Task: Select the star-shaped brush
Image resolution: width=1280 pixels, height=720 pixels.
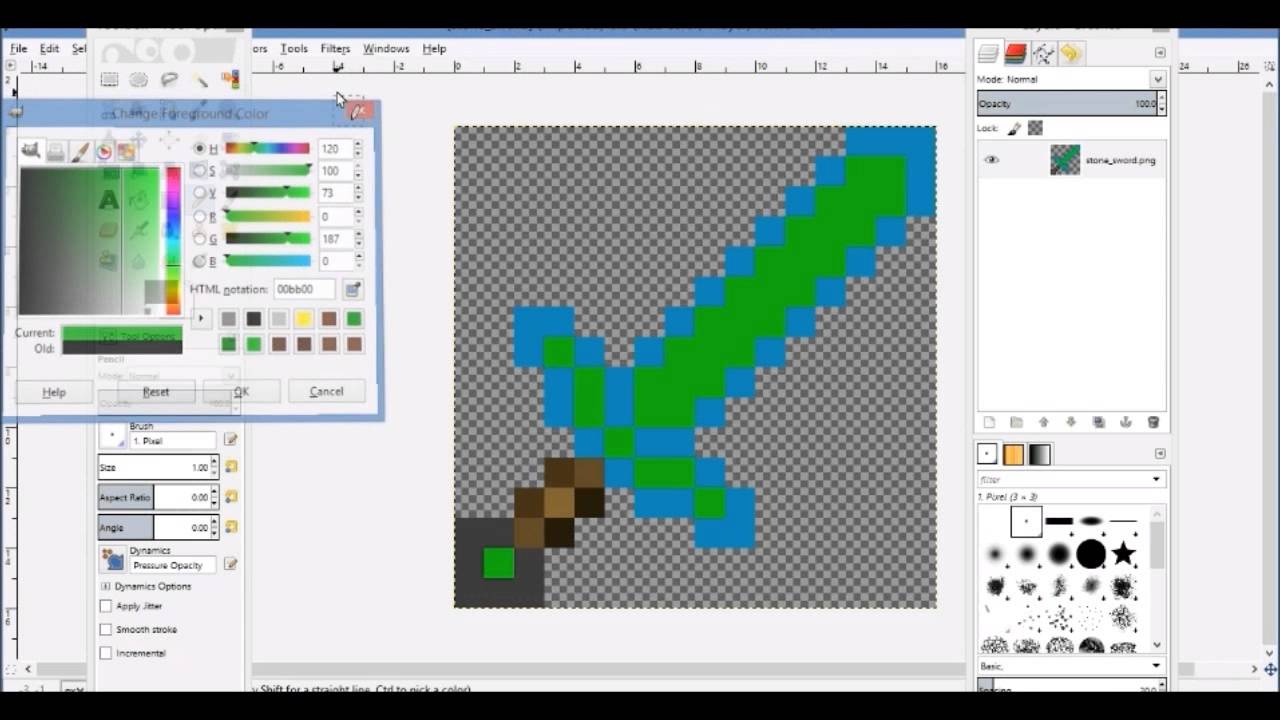Action: click(x=1123, y=552)
